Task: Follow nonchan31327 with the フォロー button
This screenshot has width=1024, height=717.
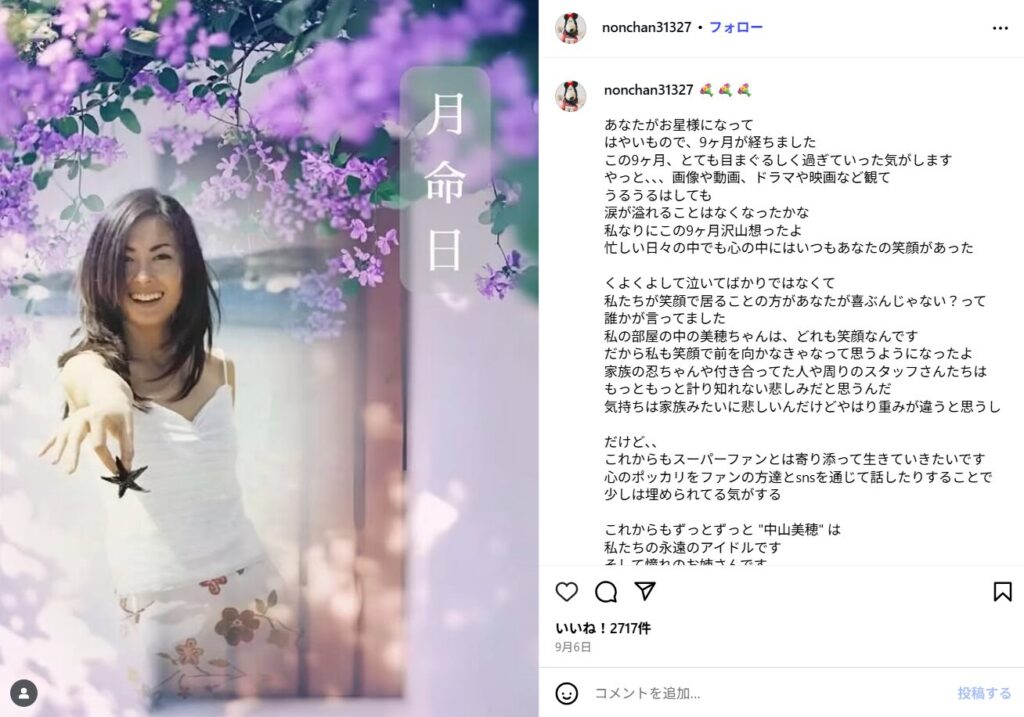Action: 735,27
